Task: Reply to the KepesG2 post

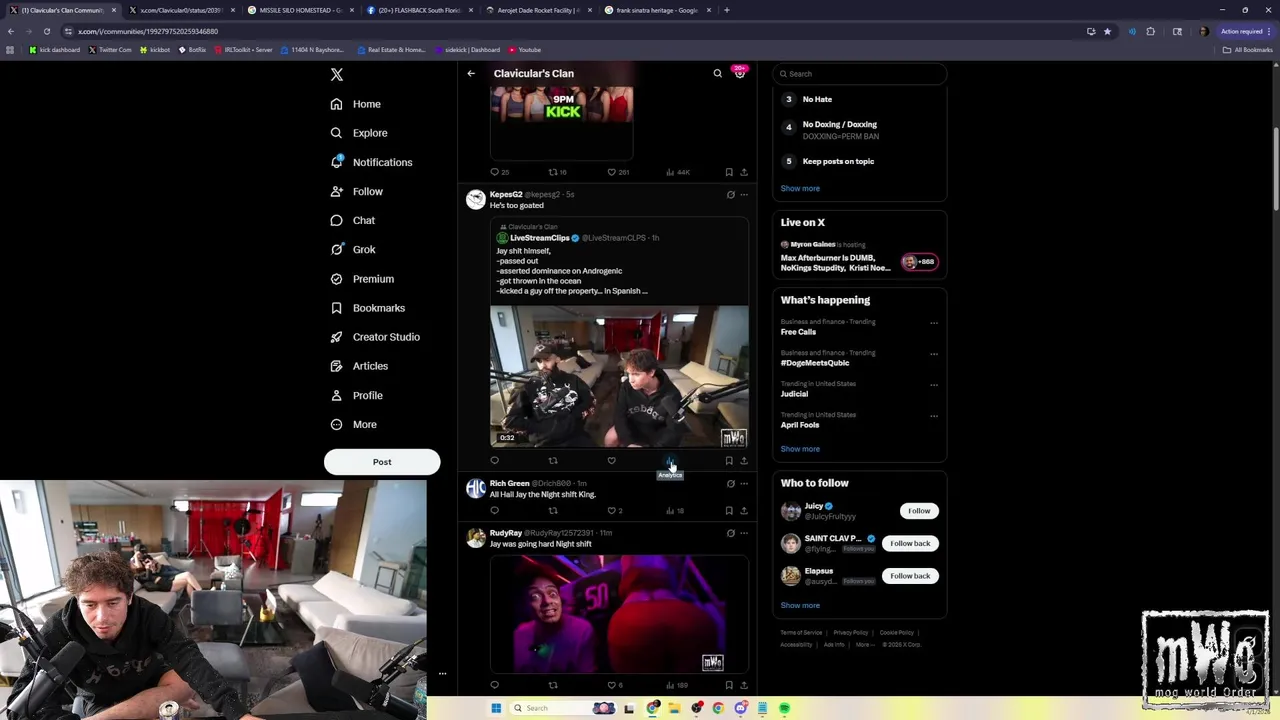Action: coord(494,461)
